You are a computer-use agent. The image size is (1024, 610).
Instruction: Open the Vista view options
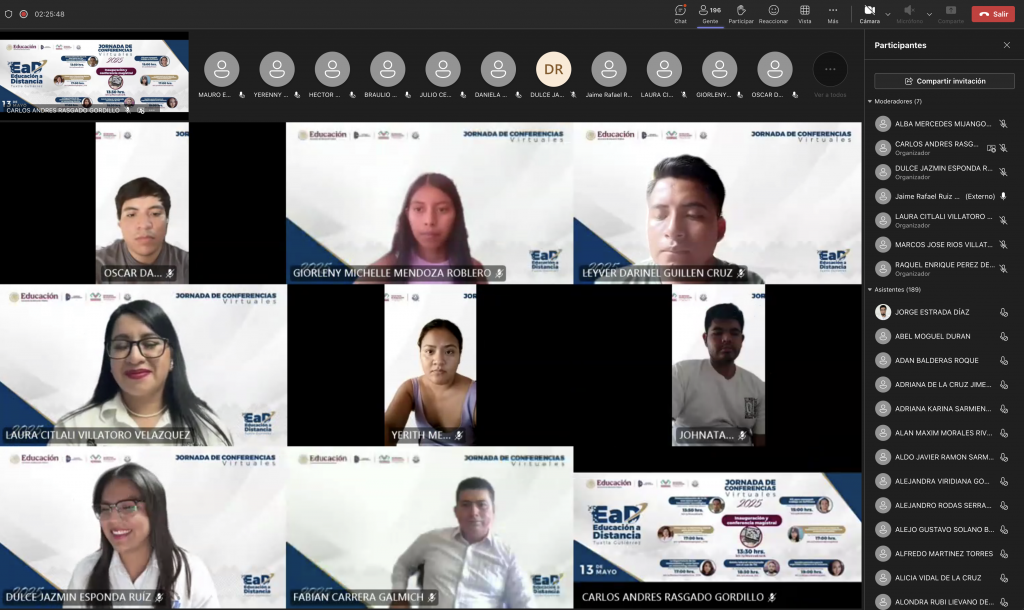click(x=805, y=14)
